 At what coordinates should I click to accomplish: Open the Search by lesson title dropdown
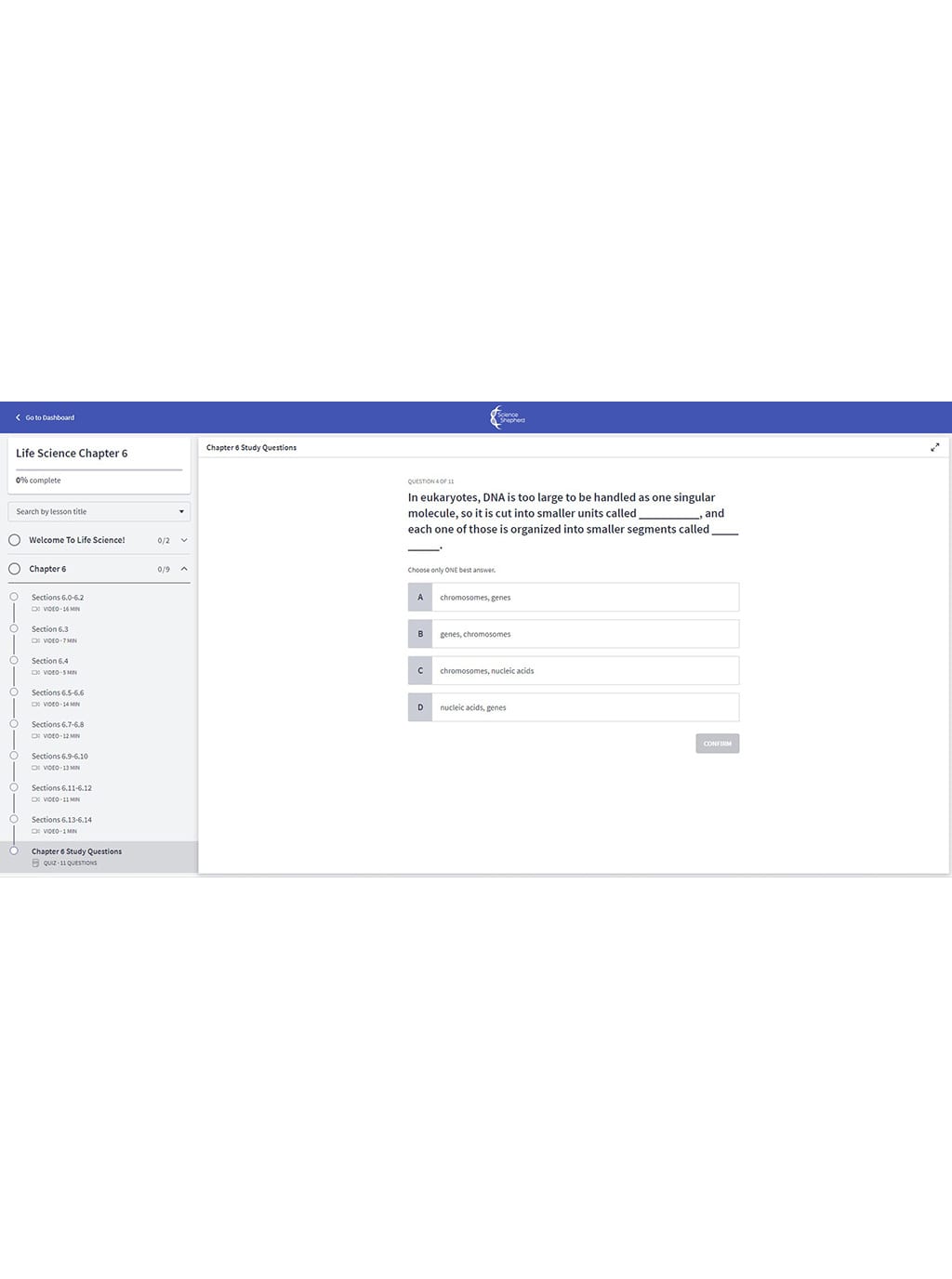(x=99, y=511)
